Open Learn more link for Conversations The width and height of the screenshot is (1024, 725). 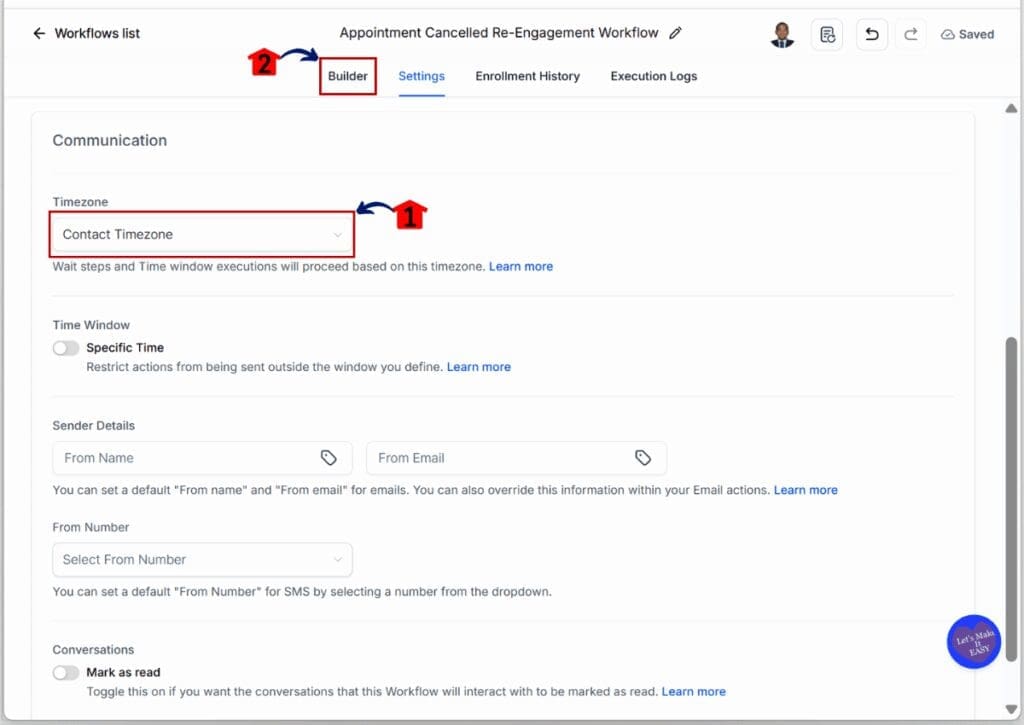(694, 692)
